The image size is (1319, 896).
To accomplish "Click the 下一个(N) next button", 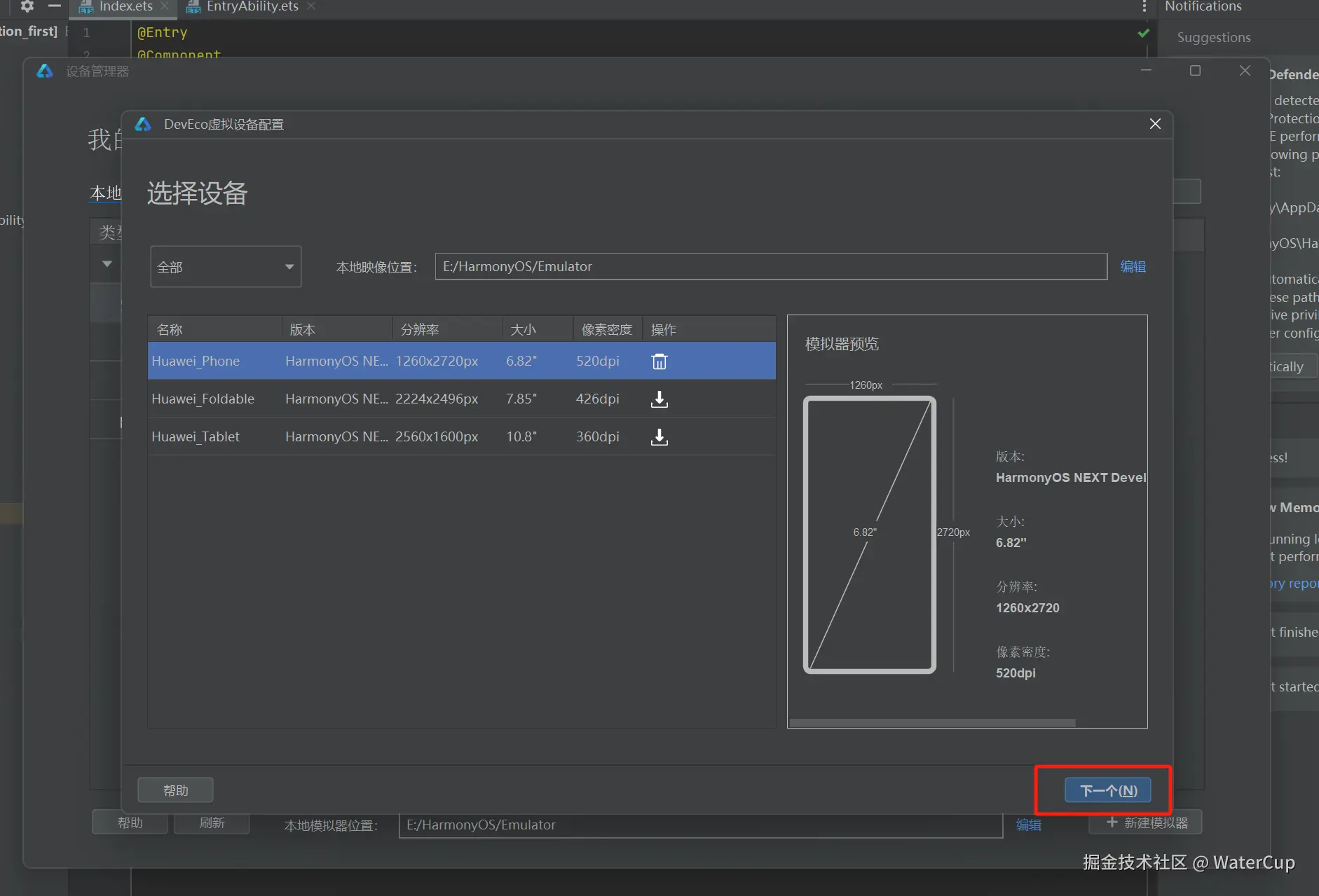I will tap(1107, 790).
